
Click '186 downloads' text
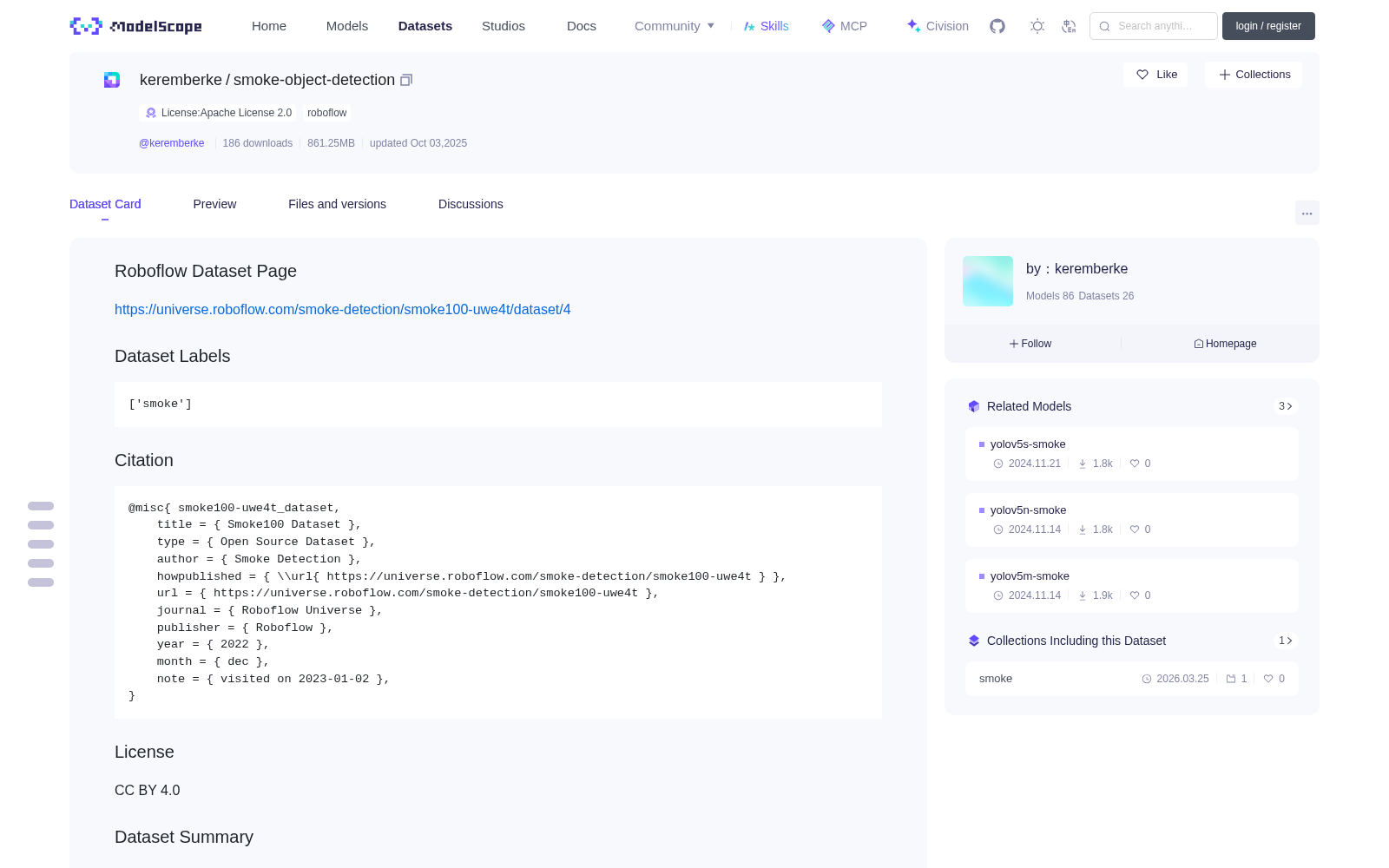pyautogui.click(x=258, y=143)
